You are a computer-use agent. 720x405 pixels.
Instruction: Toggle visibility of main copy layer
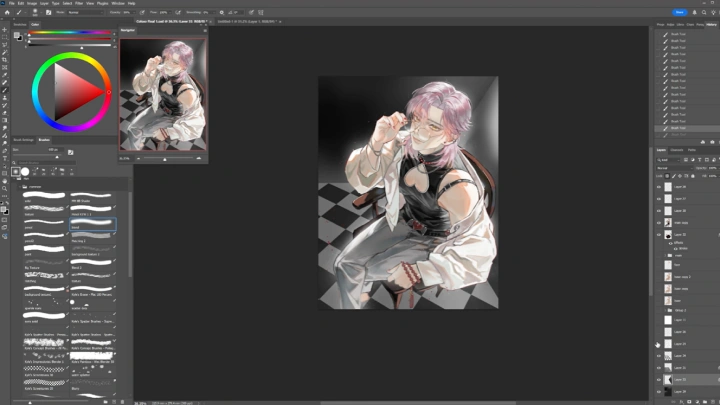pos(659,223)
